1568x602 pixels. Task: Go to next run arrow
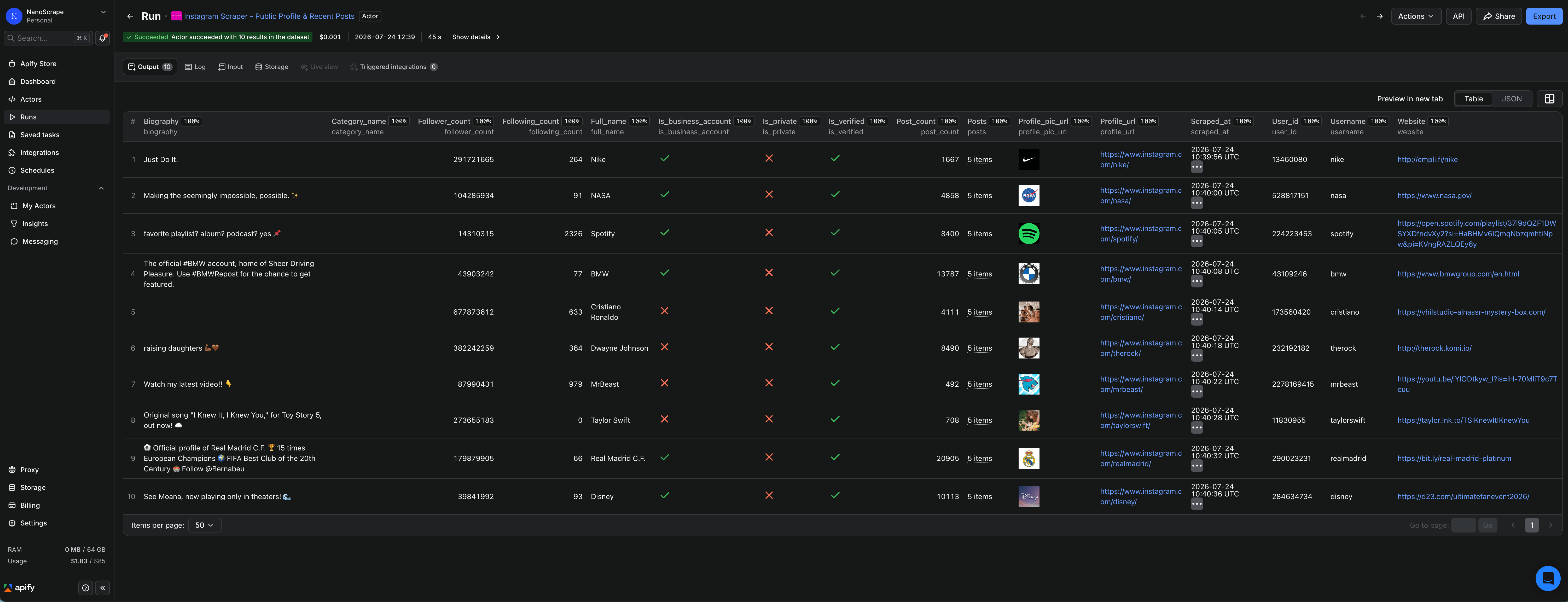1380,16
